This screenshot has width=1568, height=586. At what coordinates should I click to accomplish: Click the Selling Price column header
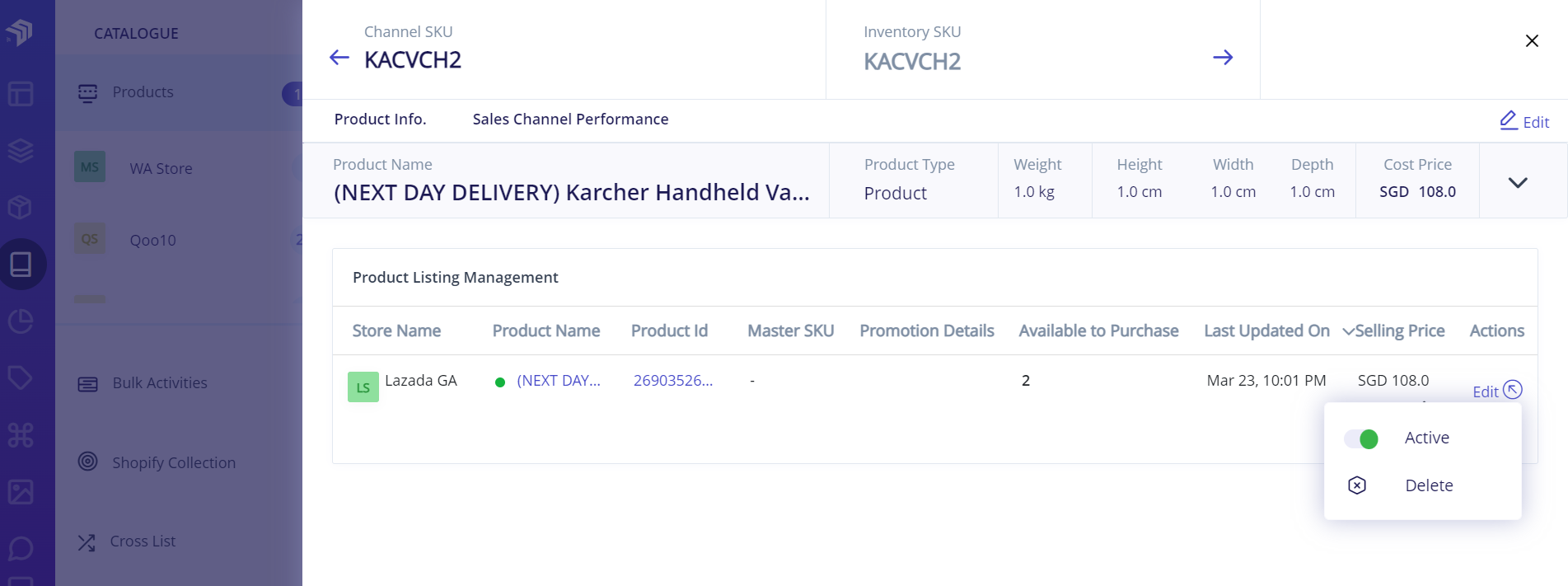pos(1400,331)
